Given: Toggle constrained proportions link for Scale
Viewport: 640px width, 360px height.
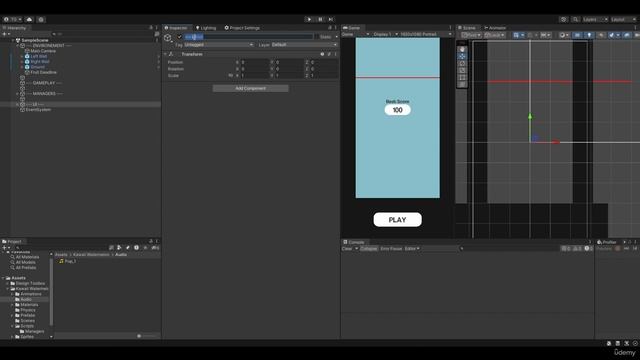Looking at the screenshot, I should (231, 76).
